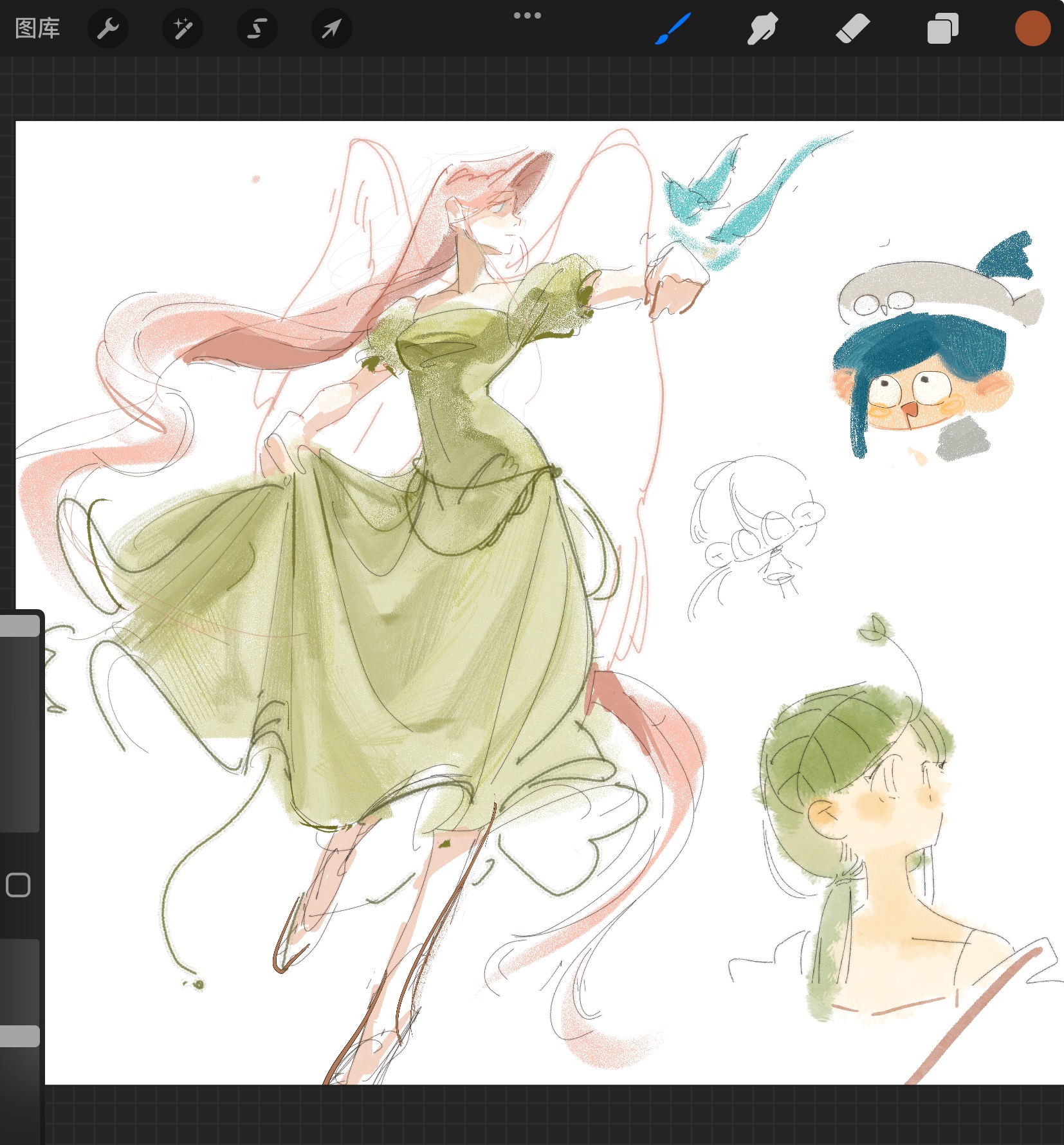Activate the Selection S-shaped tool
This screenshot has width=1064, height=1145.
coord(257,28)
